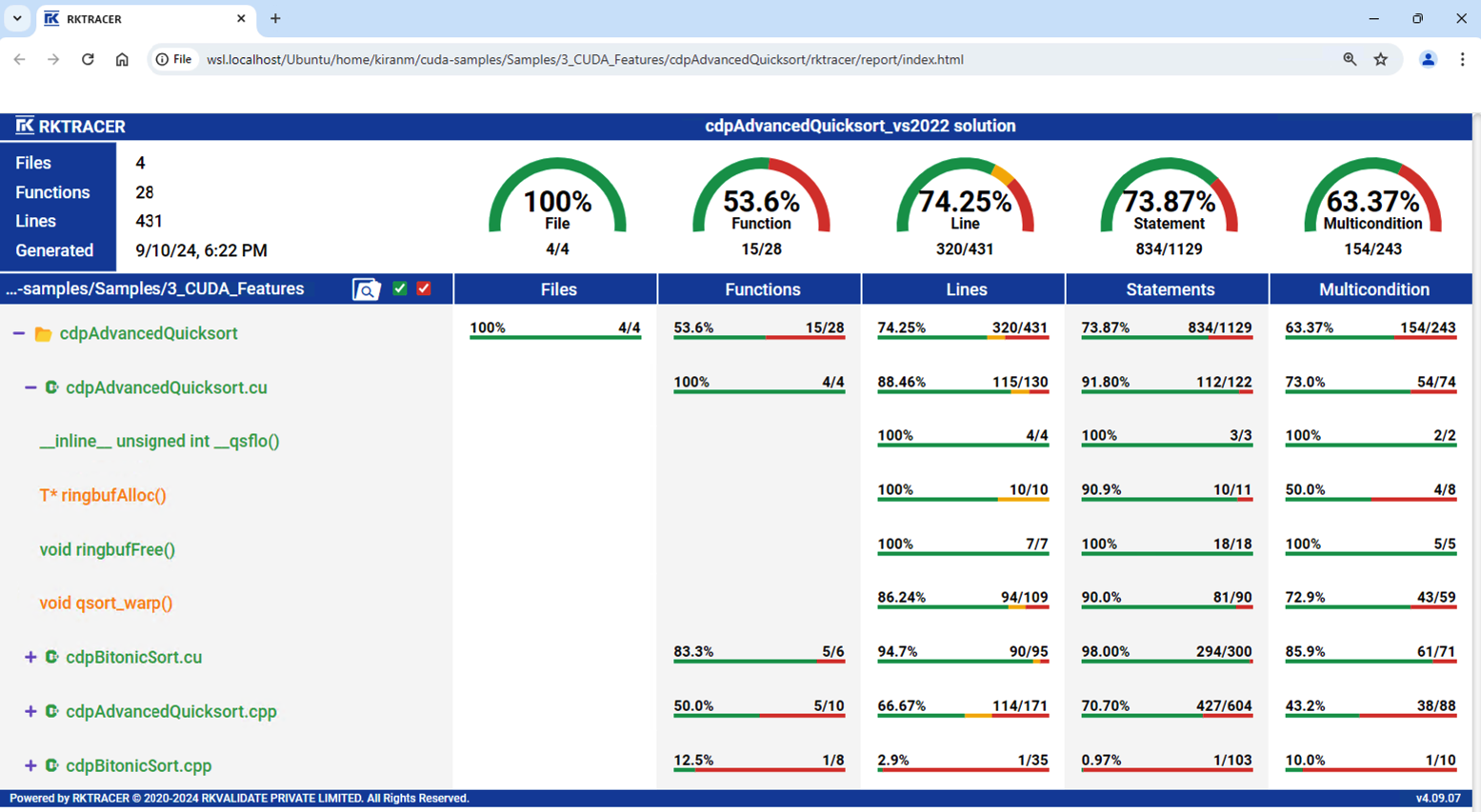Open the T* ringbufAlloc() function link

pyautogui.click(x=103, y=495)
